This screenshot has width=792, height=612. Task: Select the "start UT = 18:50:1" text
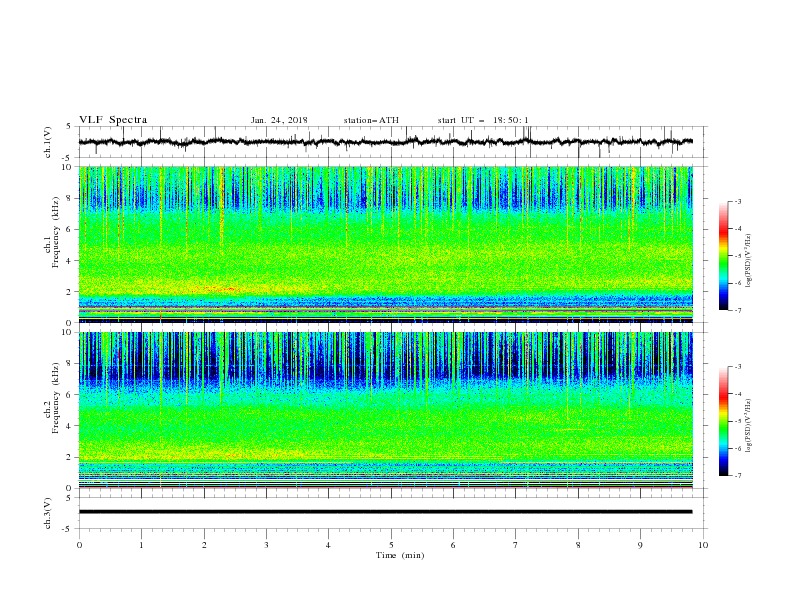[483, 120]
